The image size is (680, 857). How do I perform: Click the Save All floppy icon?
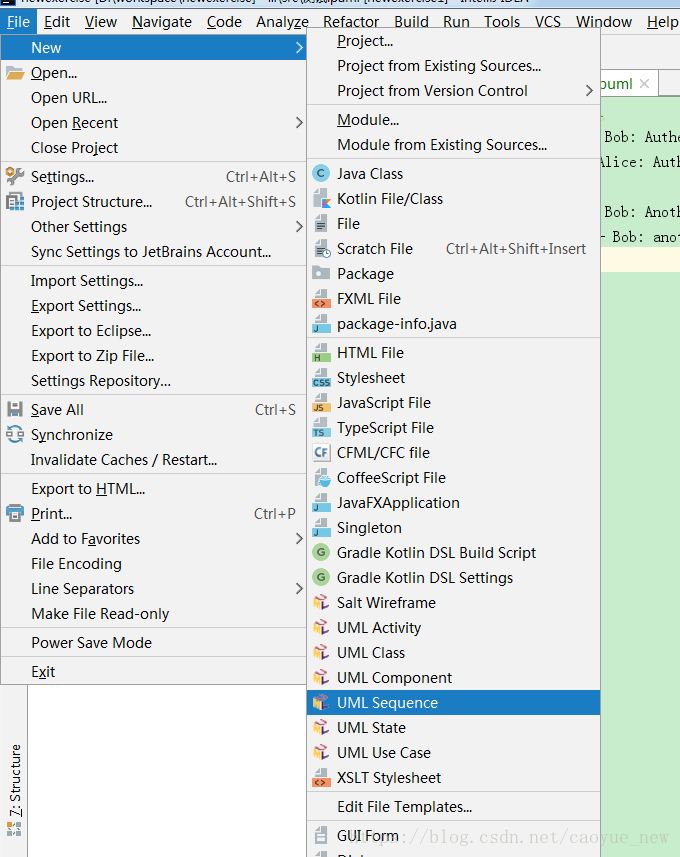pyautogui.click(x=15, y=409)
